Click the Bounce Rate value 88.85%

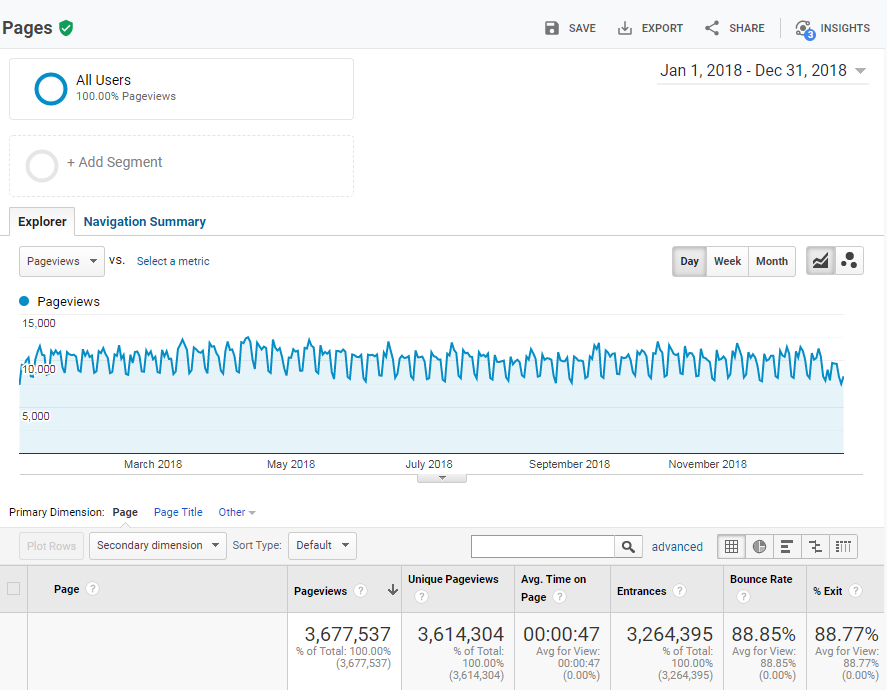[x=764, y=634]
